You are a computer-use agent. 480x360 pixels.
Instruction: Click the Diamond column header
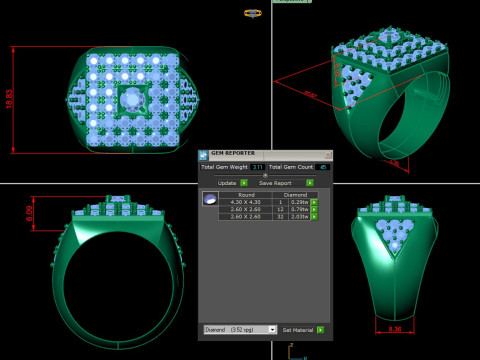coord(295,195)
